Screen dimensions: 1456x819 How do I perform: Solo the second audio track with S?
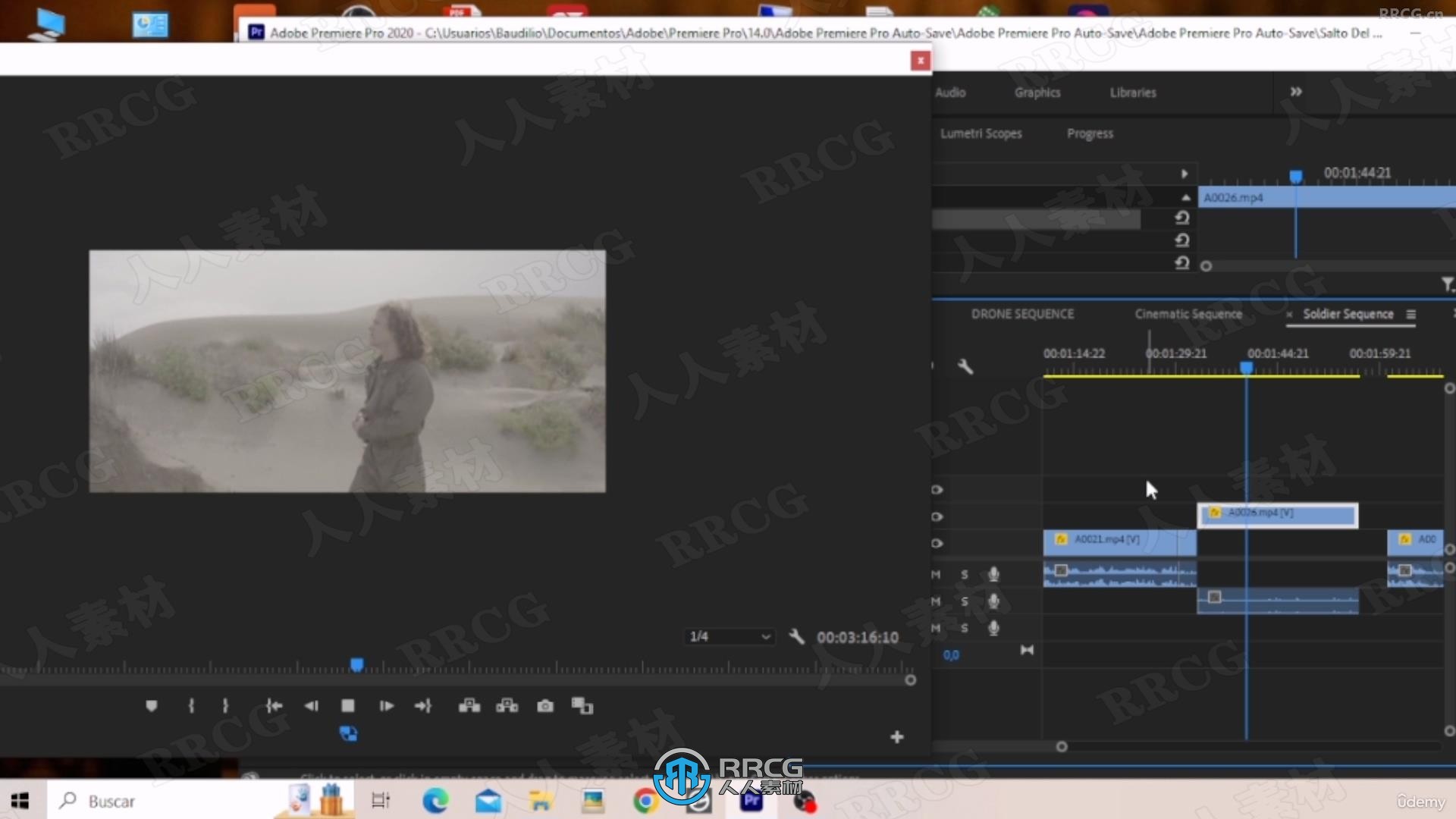click(x=965, y=601)
